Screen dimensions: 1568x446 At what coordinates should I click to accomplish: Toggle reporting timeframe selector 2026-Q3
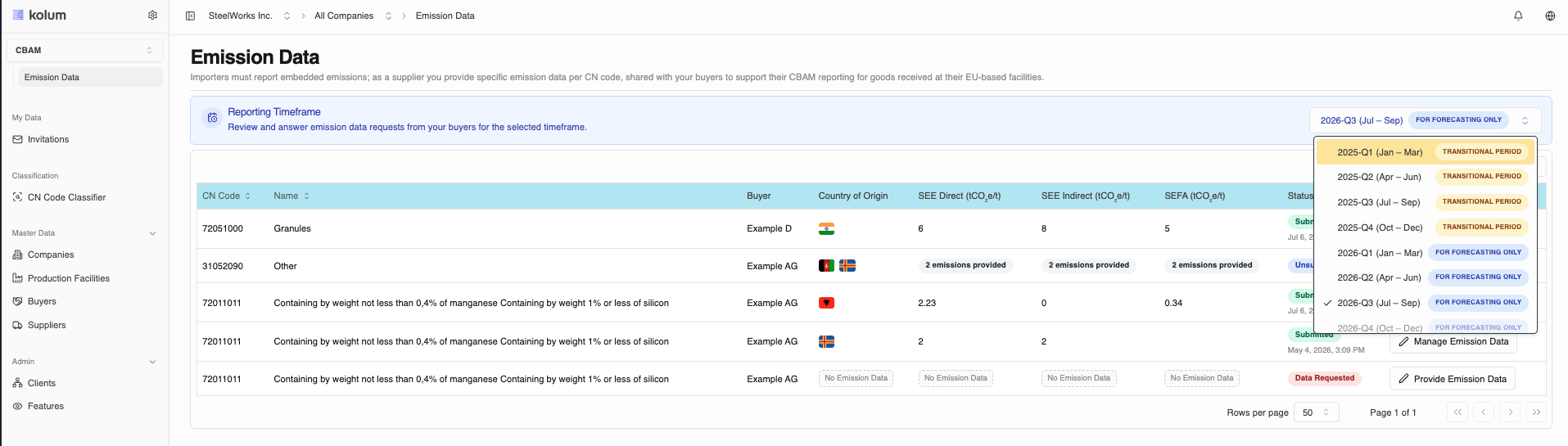click(1425, 120)
